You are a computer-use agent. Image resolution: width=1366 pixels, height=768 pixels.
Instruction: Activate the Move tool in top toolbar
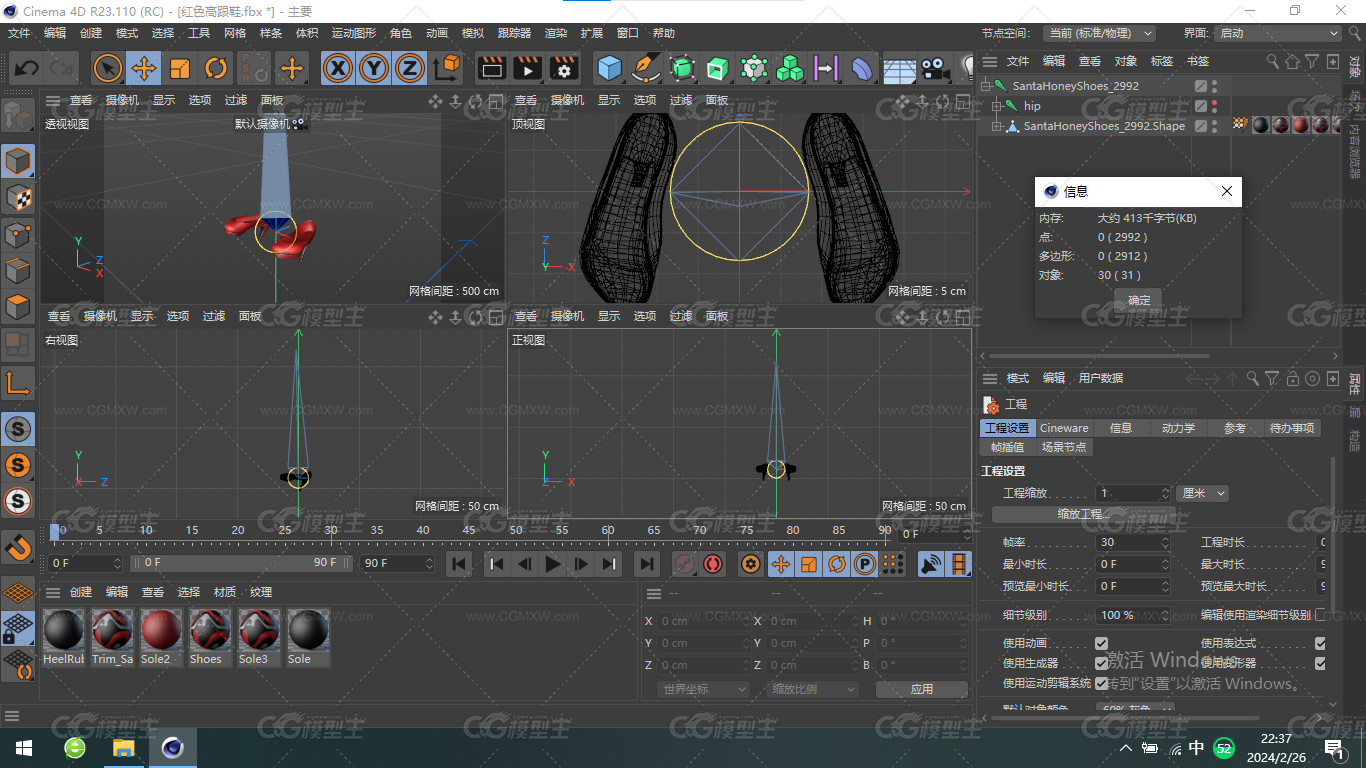(x=144, y=68)
